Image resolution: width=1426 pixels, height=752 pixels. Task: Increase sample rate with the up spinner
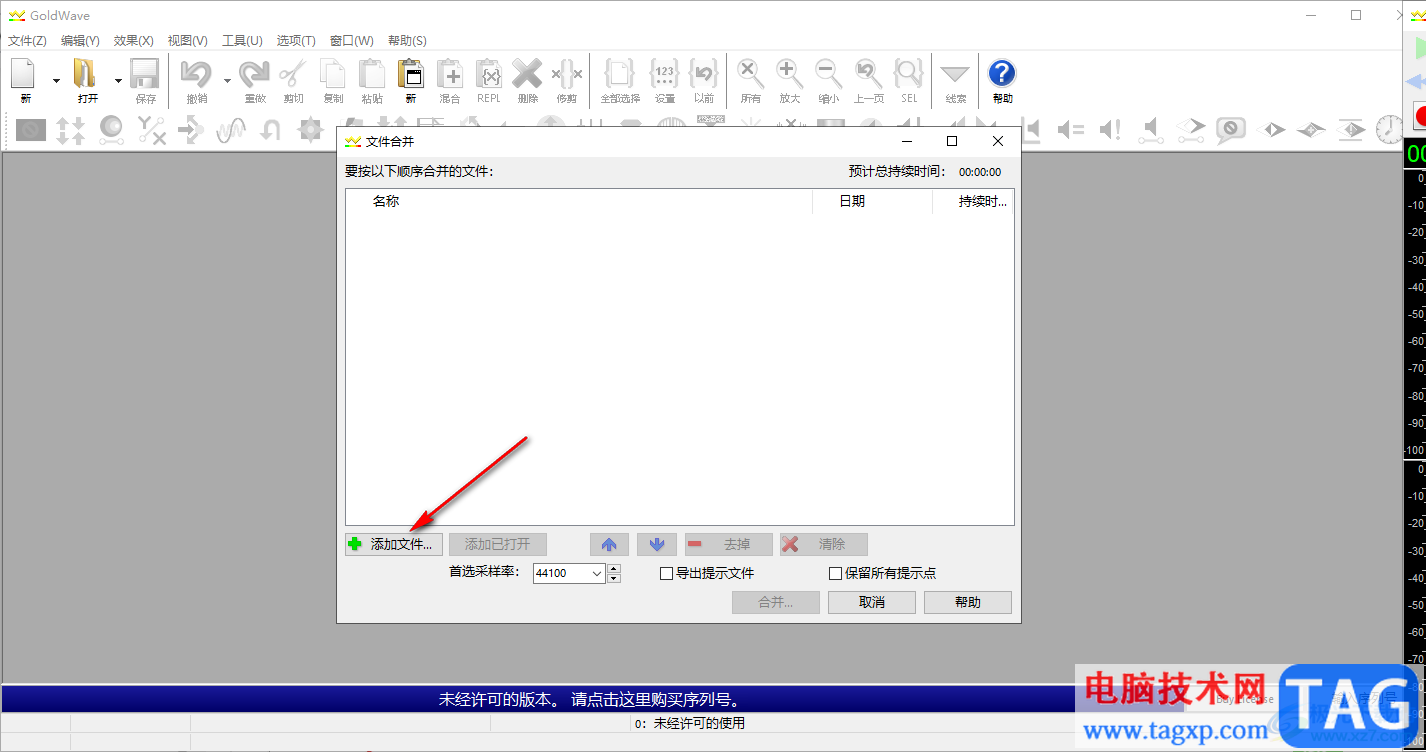coord(614,568)
